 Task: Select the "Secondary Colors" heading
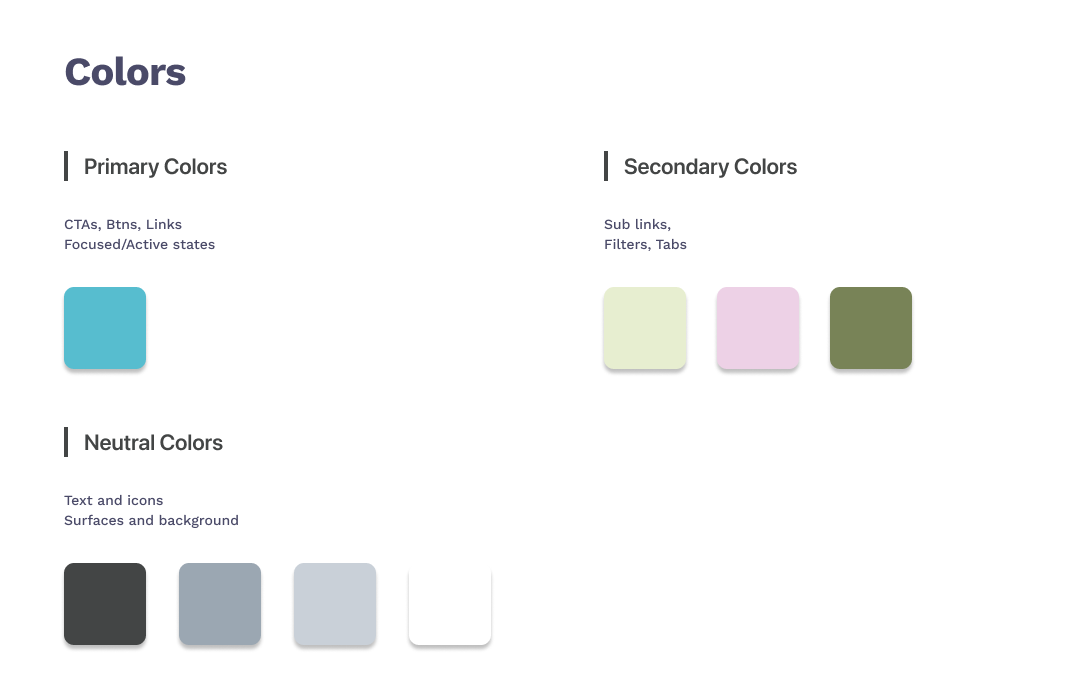tap(710, 167)
